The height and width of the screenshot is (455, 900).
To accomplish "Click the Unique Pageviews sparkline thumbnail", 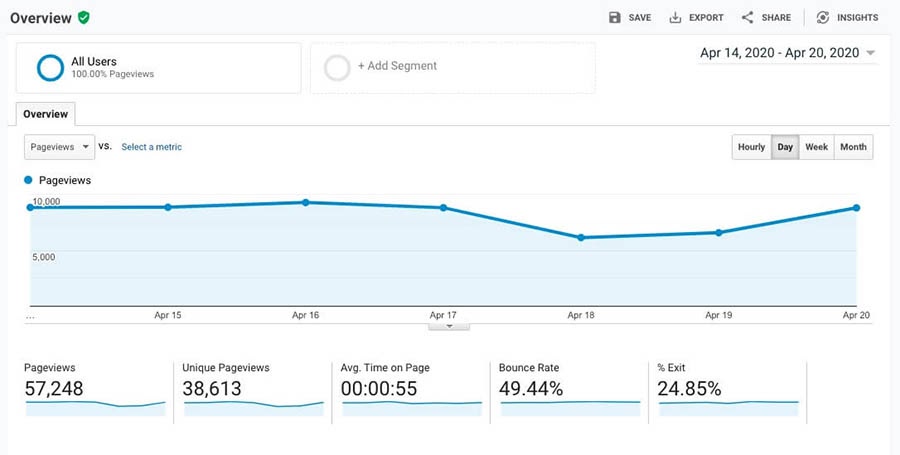I will point(254,408).
